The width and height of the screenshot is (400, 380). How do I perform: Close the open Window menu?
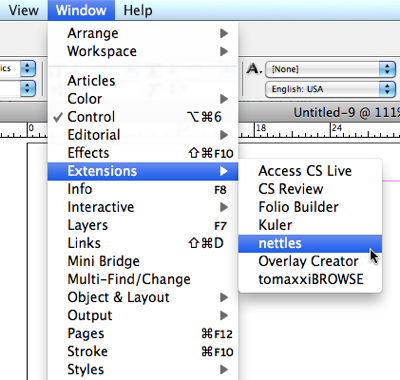pos(81,10)
